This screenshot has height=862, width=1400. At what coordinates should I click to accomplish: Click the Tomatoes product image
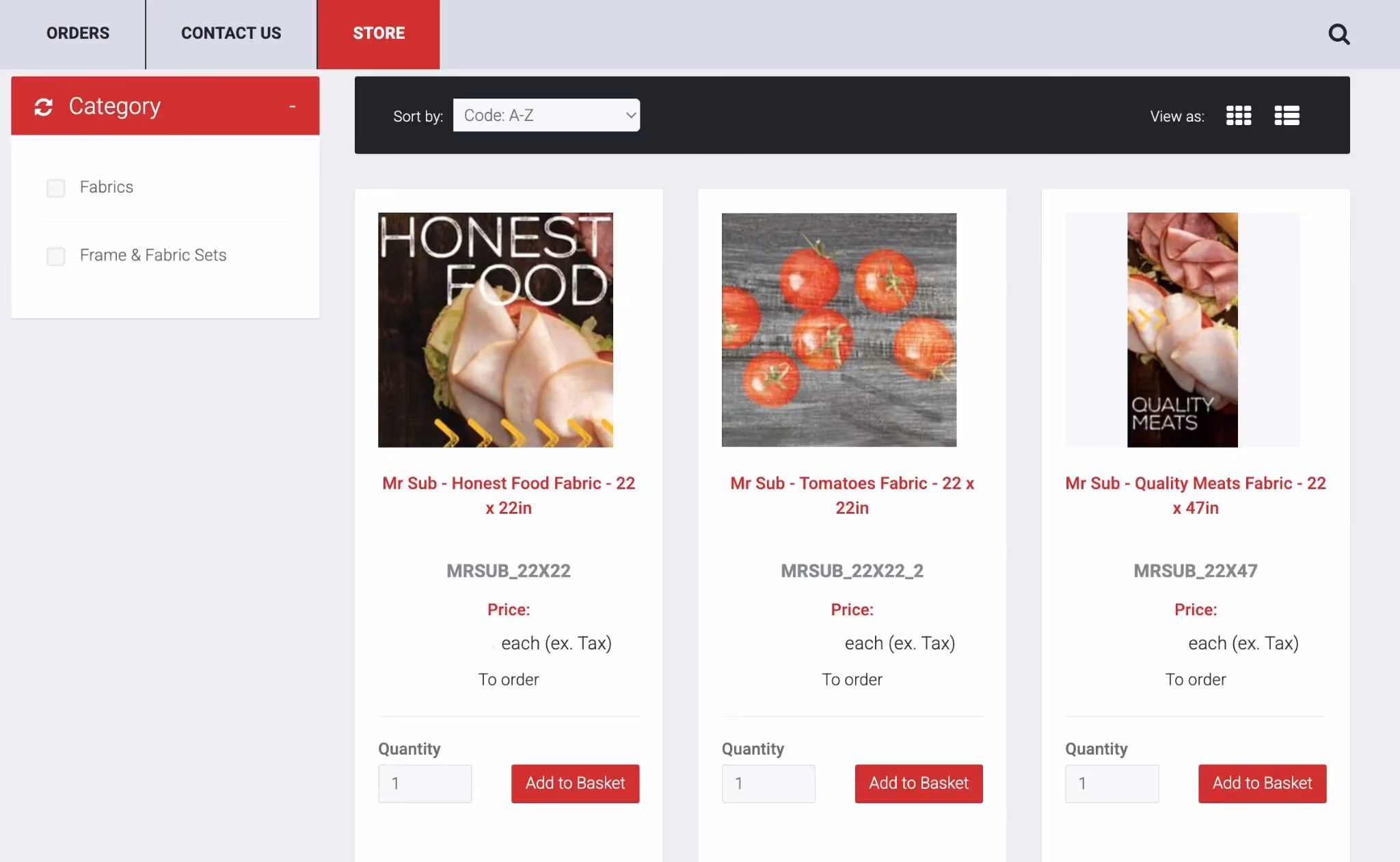[839, 330]
